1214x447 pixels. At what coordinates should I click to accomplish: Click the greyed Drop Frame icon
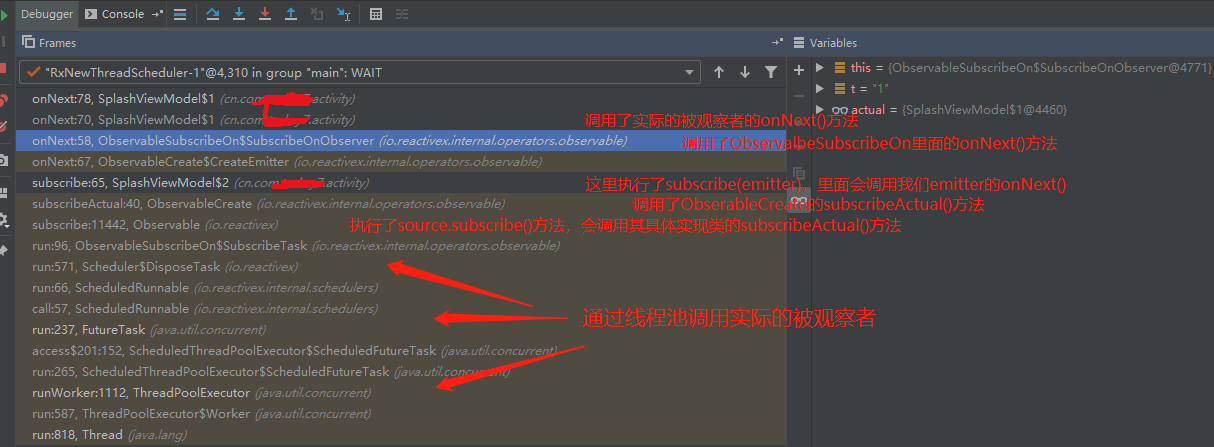[x=317, y=14]
